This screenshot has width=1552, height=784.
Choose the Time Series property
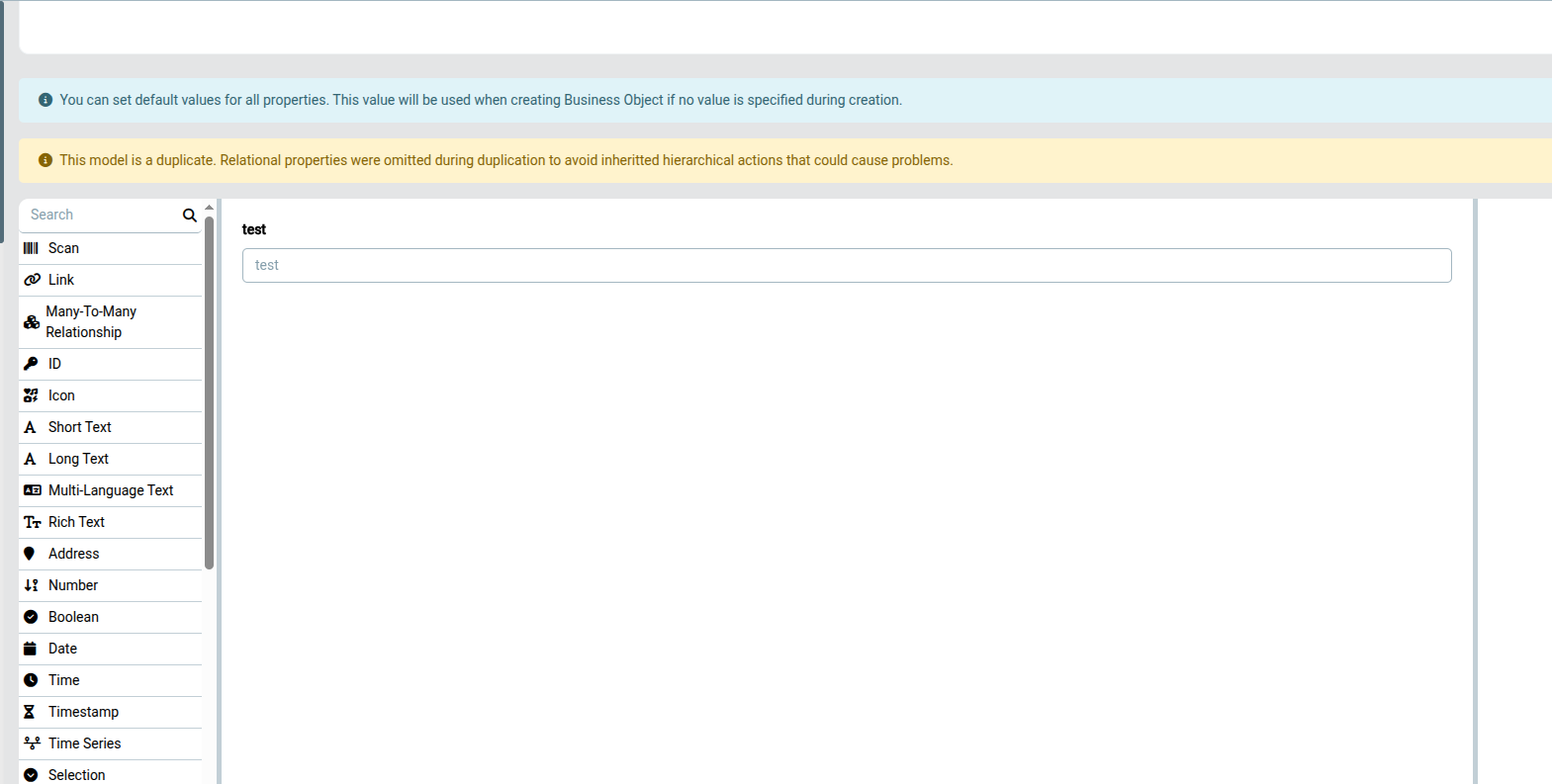(84, 743)
